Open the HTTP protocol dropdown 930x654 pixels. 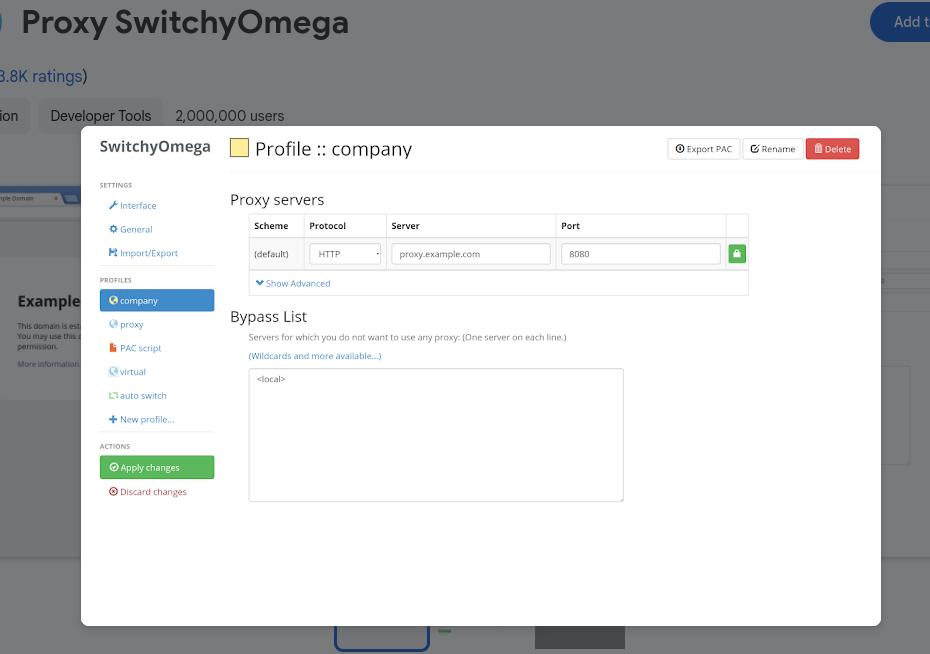[x=345, y=254]
